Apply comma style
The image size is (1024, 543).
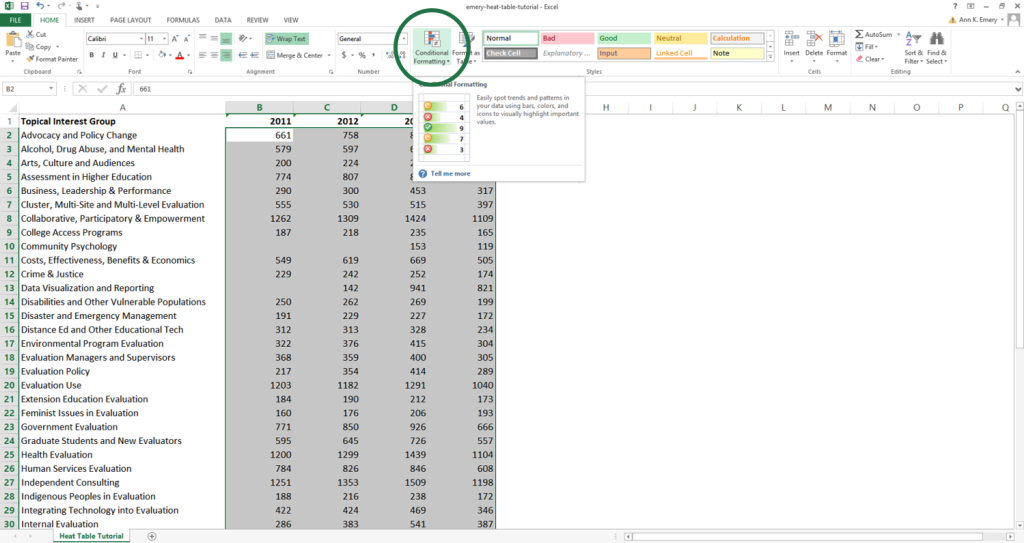pyautogui.click(x=374, y=56)
